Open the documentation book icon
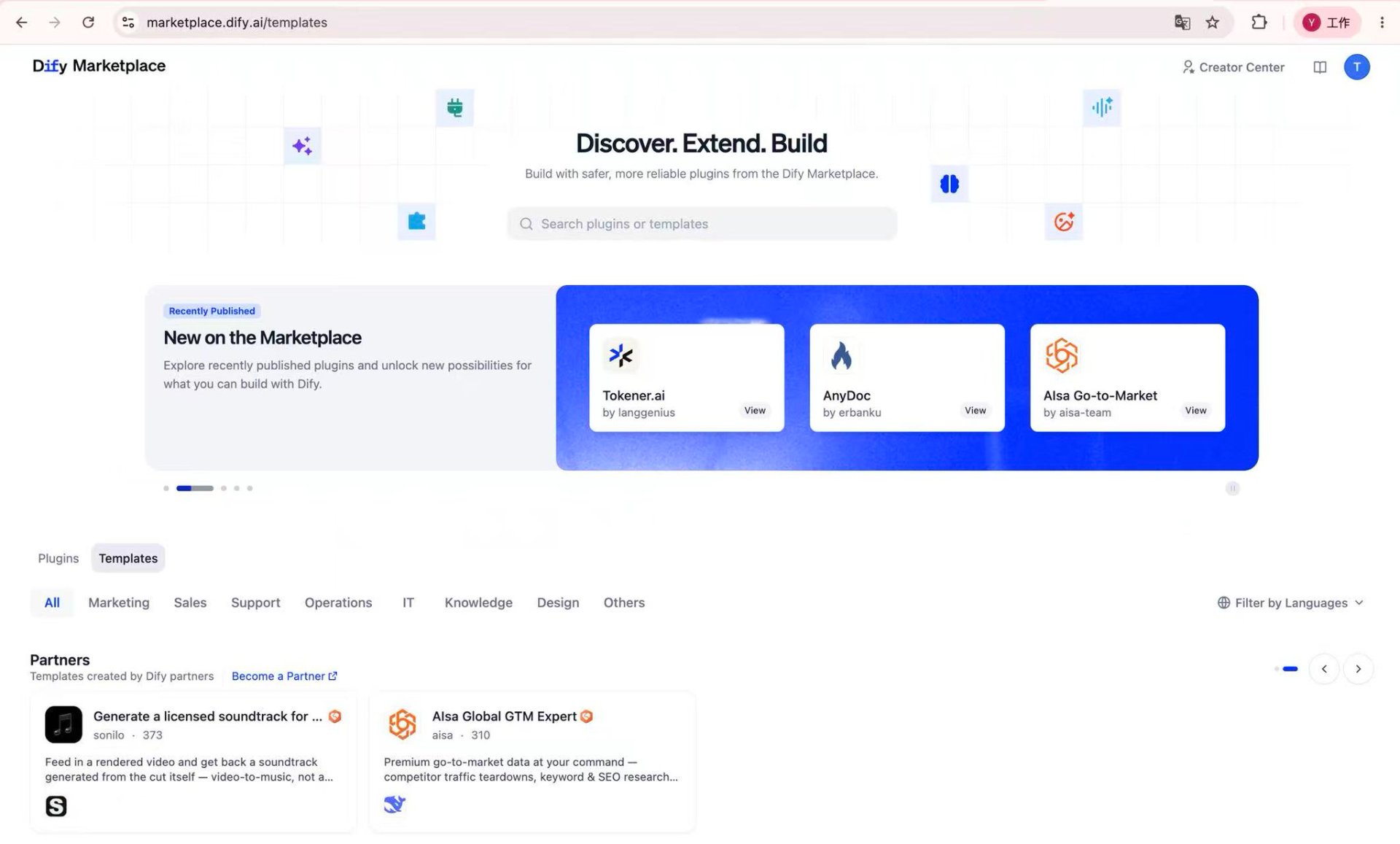The width and height of the screenshot is (1400, 844). click(1320, 67)
